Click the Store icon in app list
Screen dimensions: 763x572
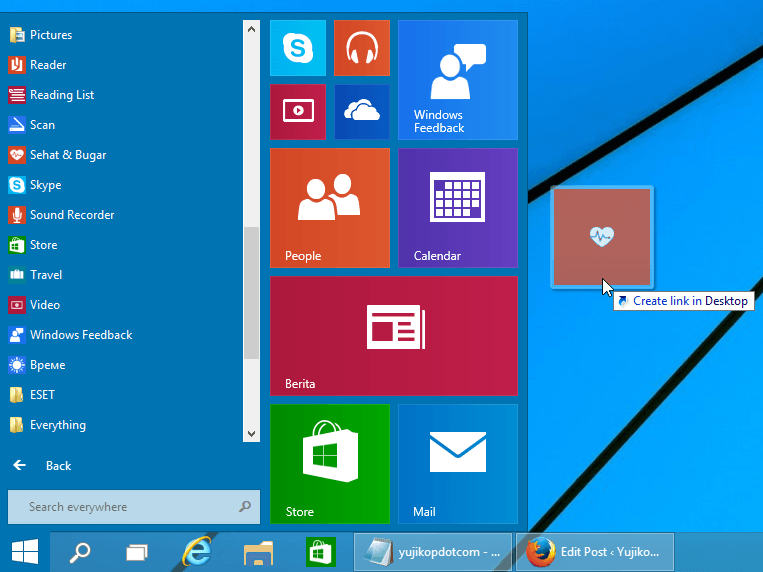(17, 245)
